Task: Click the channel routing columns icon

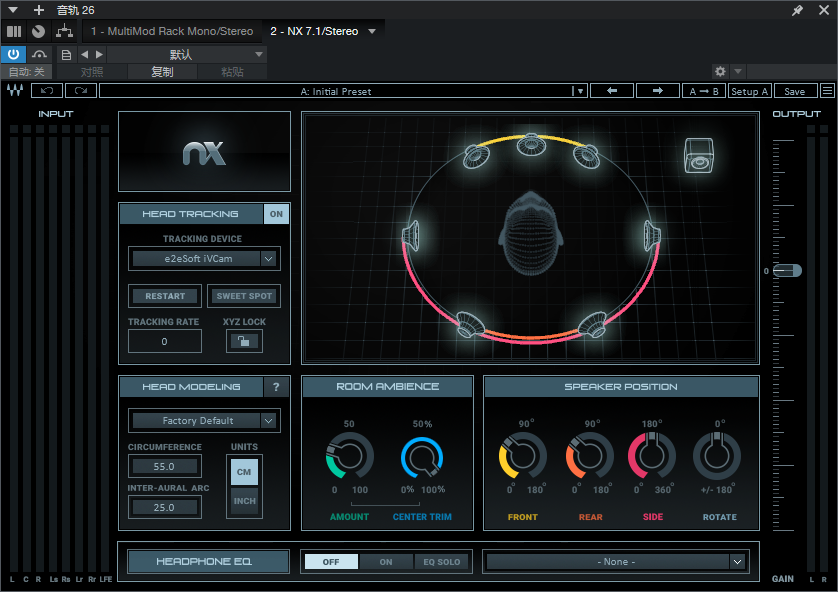Action: (x=14, y=32)
